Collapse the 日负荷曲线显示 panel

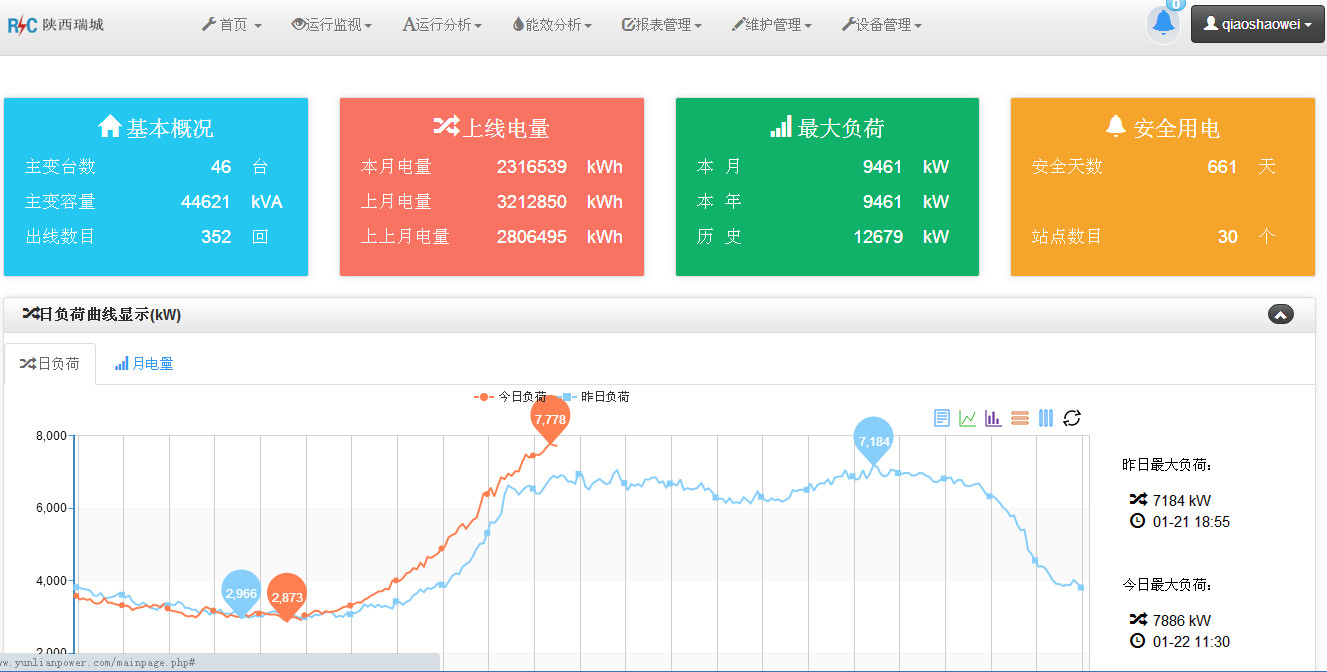pyautogui.click(x=1279, y=314)
